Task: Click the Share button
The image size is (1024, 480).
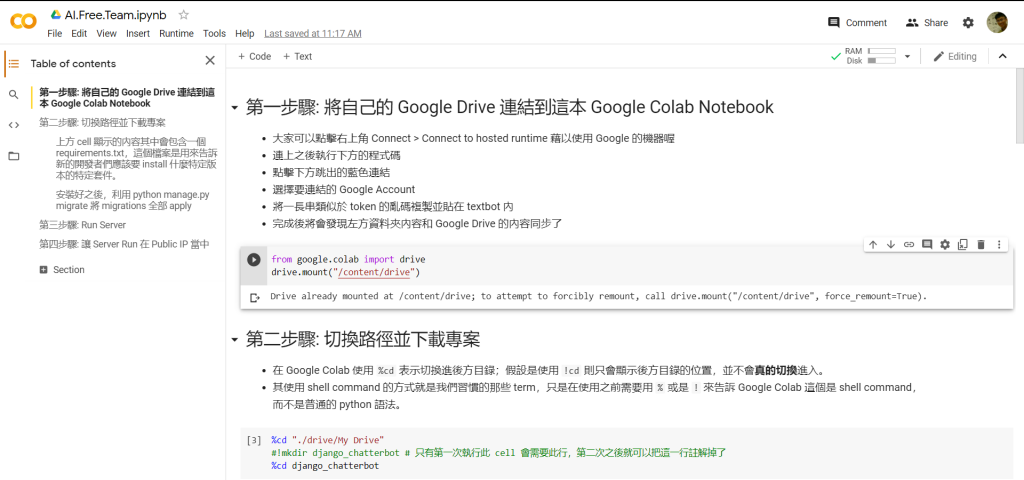Action: [x=926, y=22]
